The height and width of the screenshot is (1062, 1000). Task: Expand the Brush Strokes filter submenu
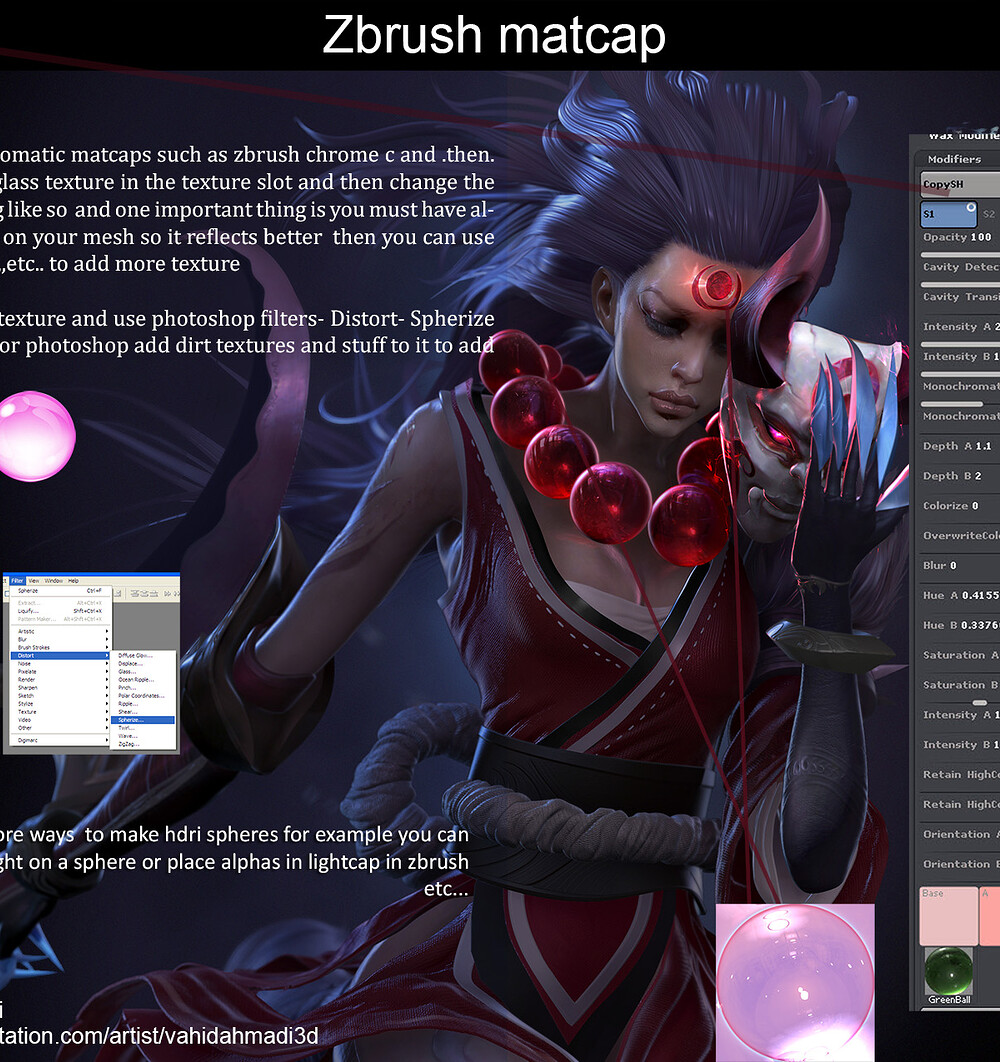[x=60, y=647]
